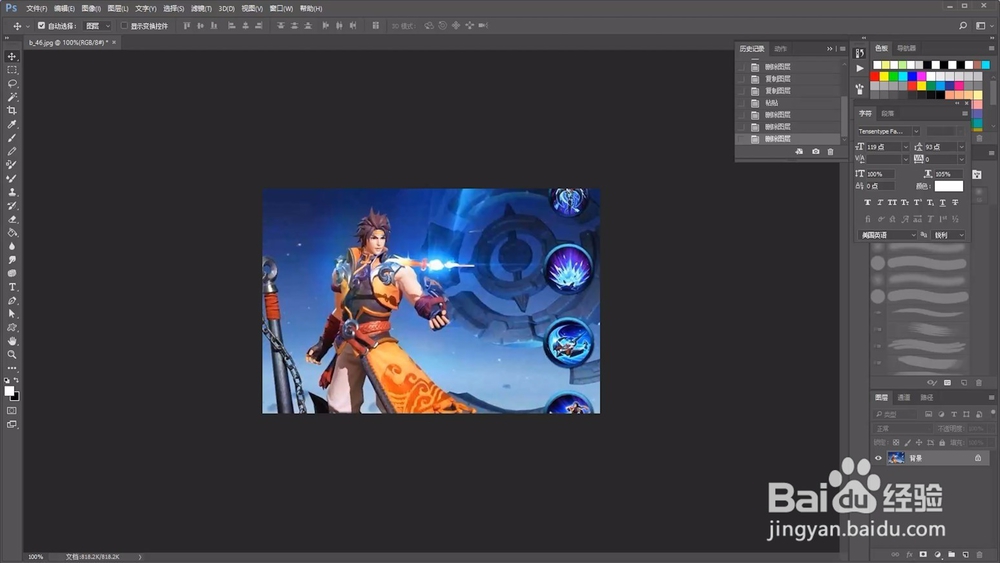Select the Path Selection arrow tool

point(11,314)
